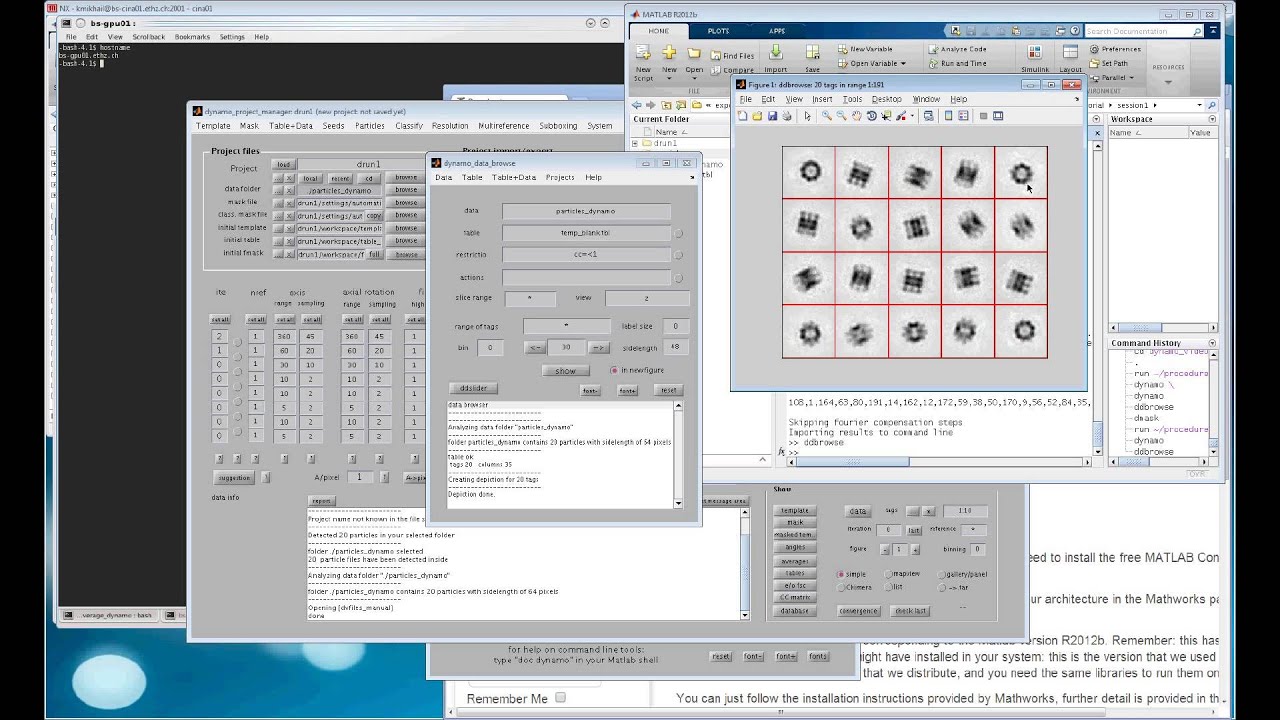Open MATLAB Preferences
1280x720 pixels.
(1115, 49)
